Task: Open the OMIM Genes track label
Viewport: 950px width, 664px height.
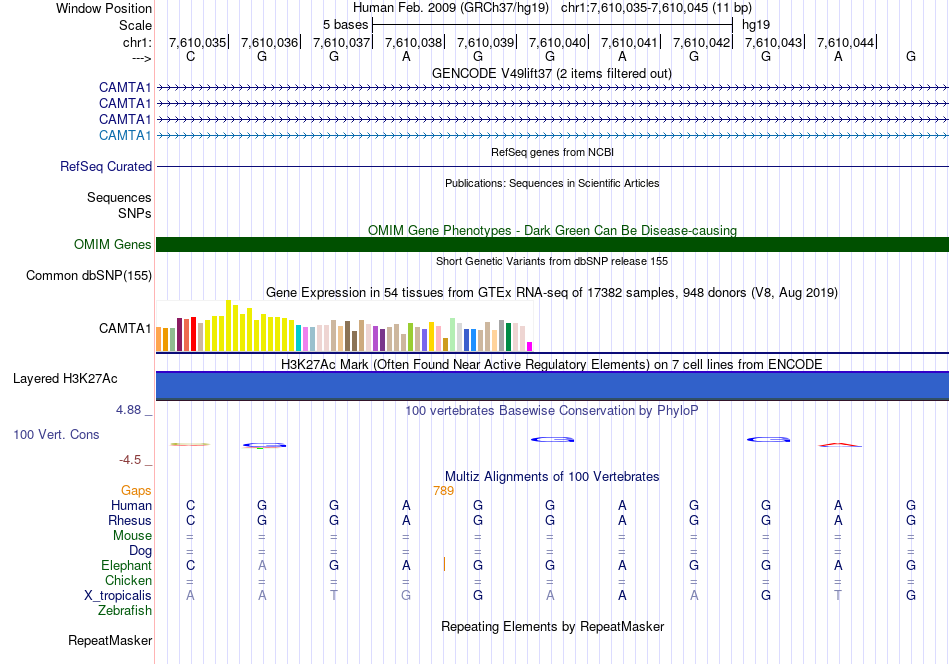Action: (113, 244)
